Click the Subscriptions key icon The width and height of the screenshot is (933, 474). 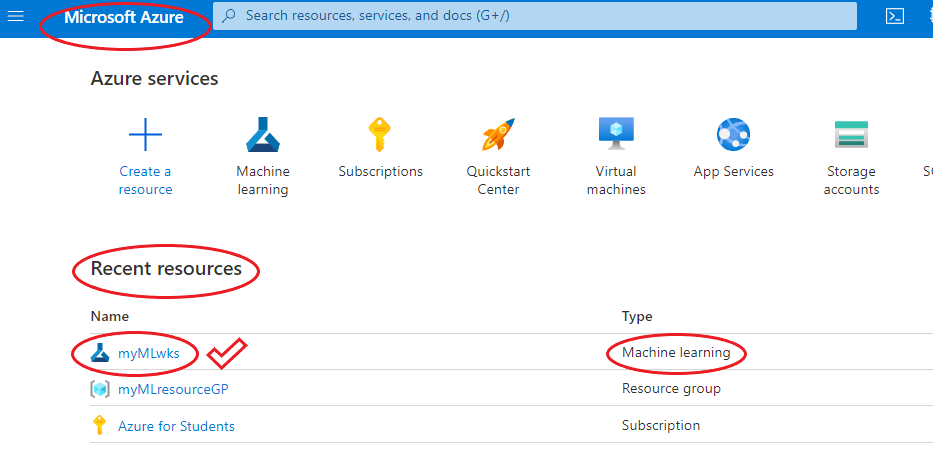(380, 134)
